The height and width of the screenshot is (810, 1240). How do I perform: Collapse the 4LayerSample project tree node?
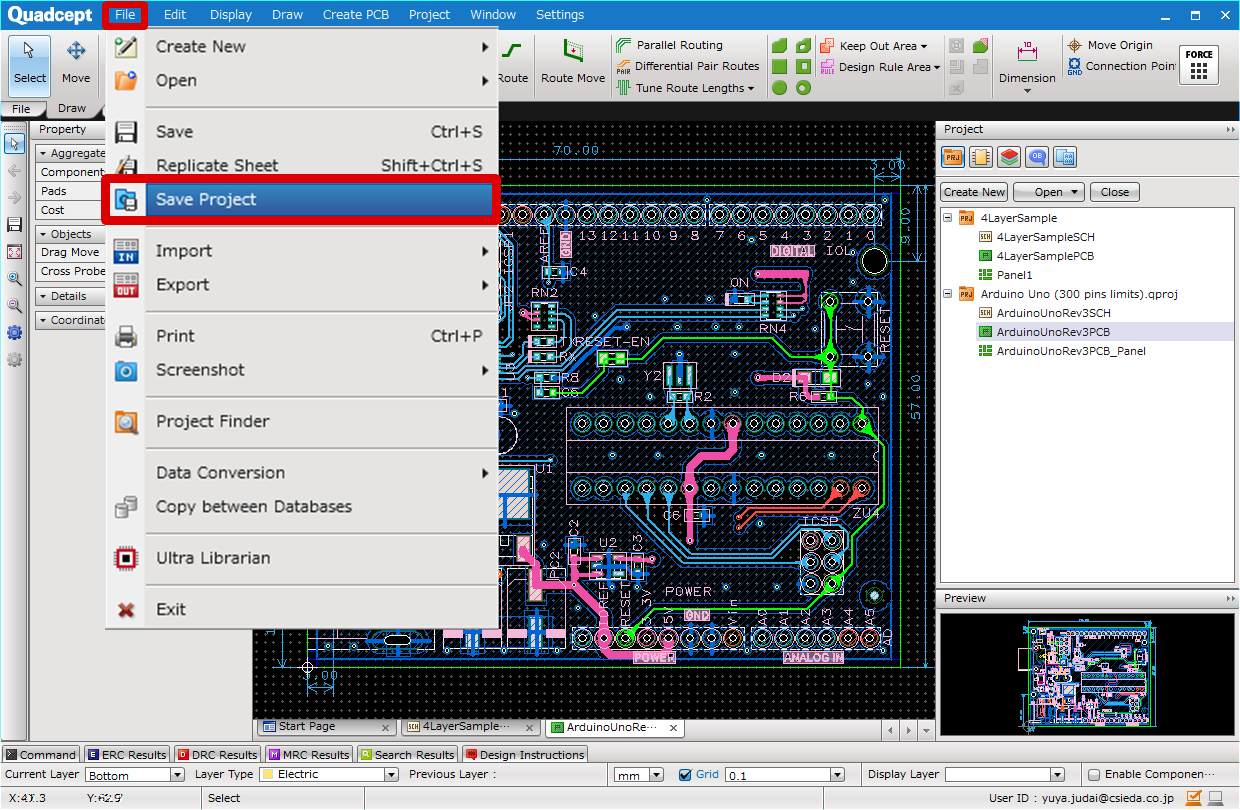(x=947, y=218)
